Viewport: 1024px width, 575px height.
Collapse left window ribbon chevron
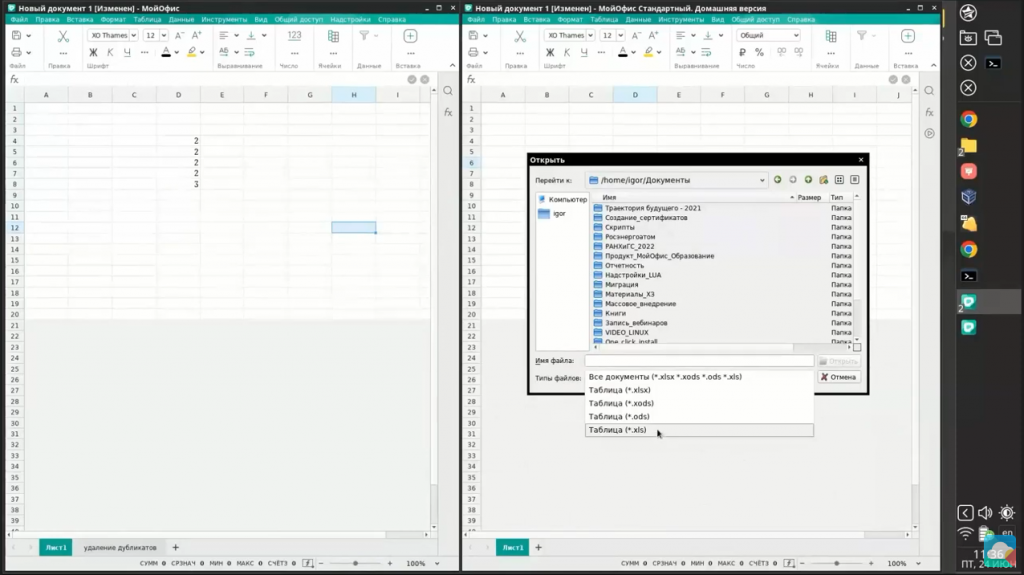[452, 65]
